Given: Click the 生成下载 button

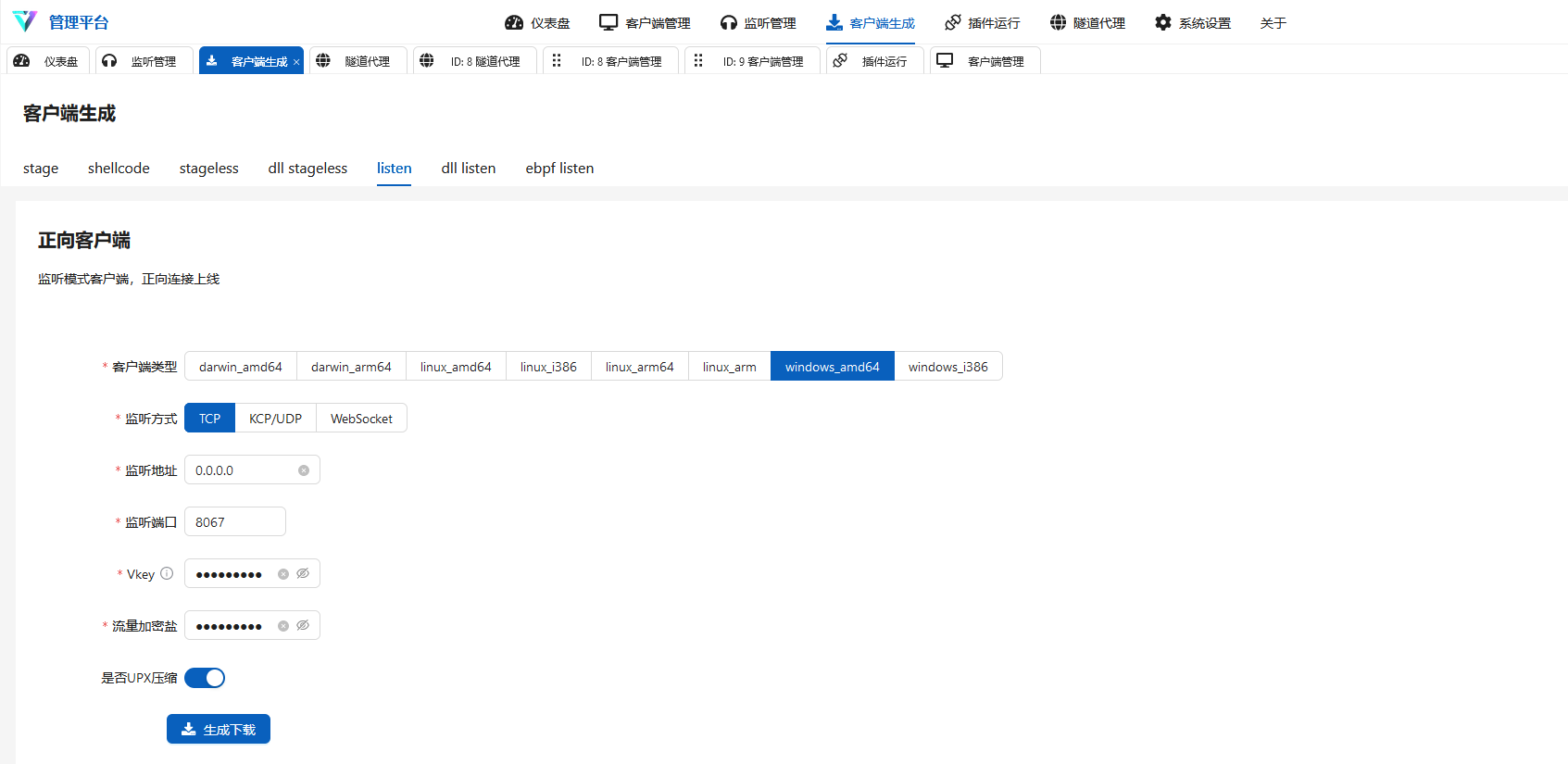Looking at the screenshot, I should click(219, 730).
